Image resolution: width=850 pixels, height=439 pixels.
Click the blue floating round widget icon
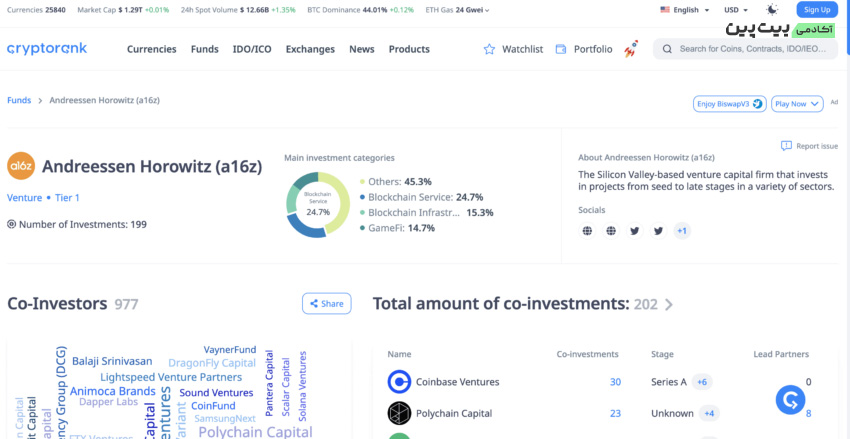pyautogui.click(x=790, y=400)
